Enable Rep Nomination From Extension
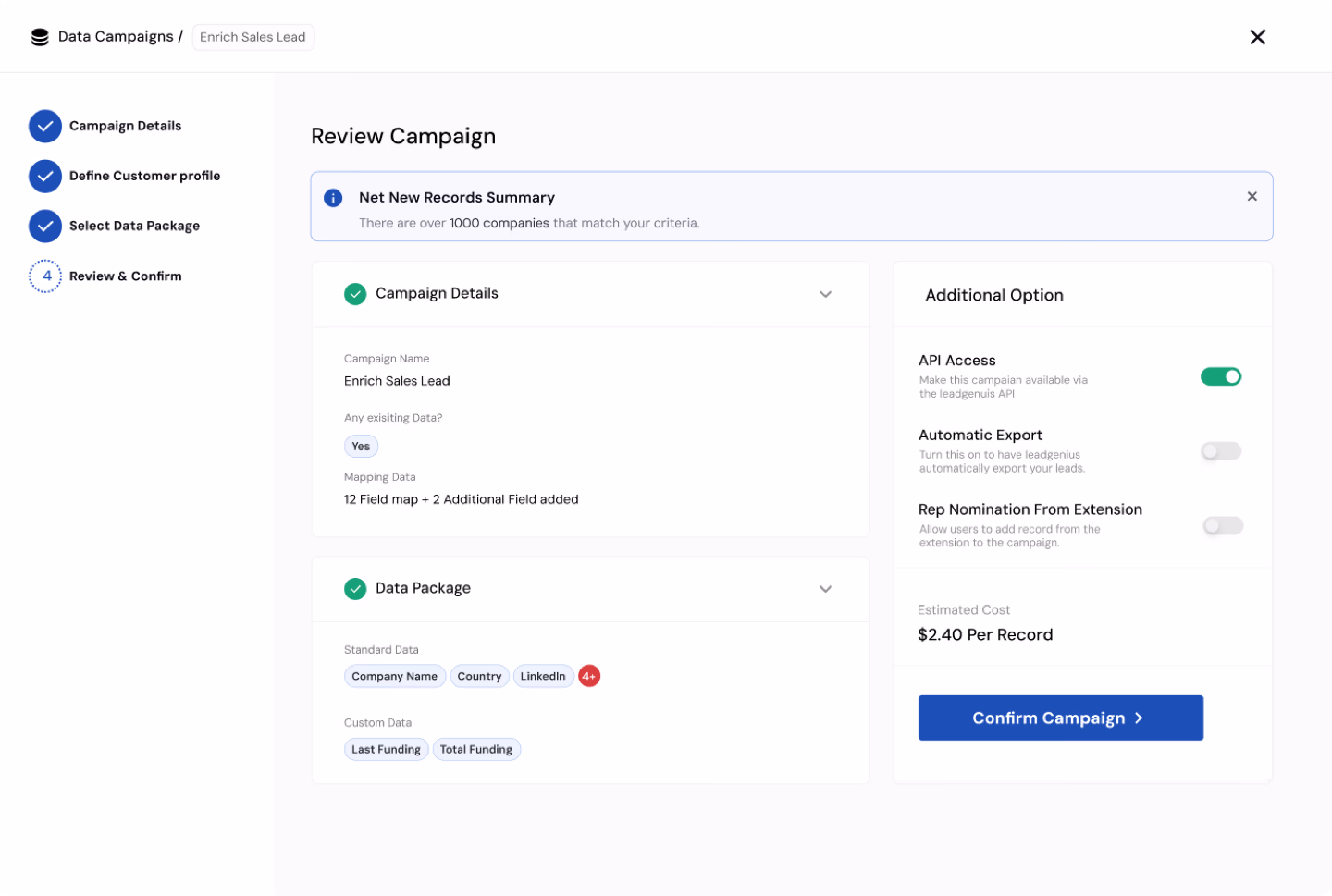 coord(1221,525)
